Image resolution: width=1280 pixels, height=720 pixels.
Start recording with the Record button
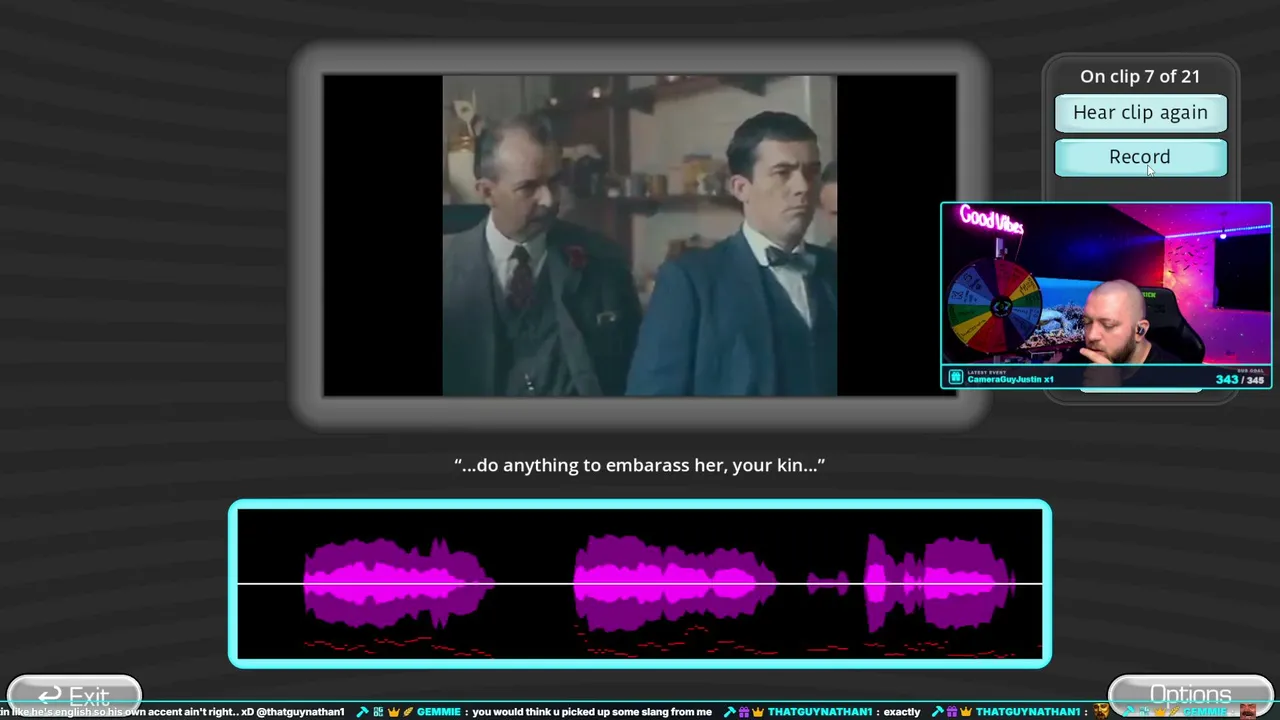pos(1140,157)
